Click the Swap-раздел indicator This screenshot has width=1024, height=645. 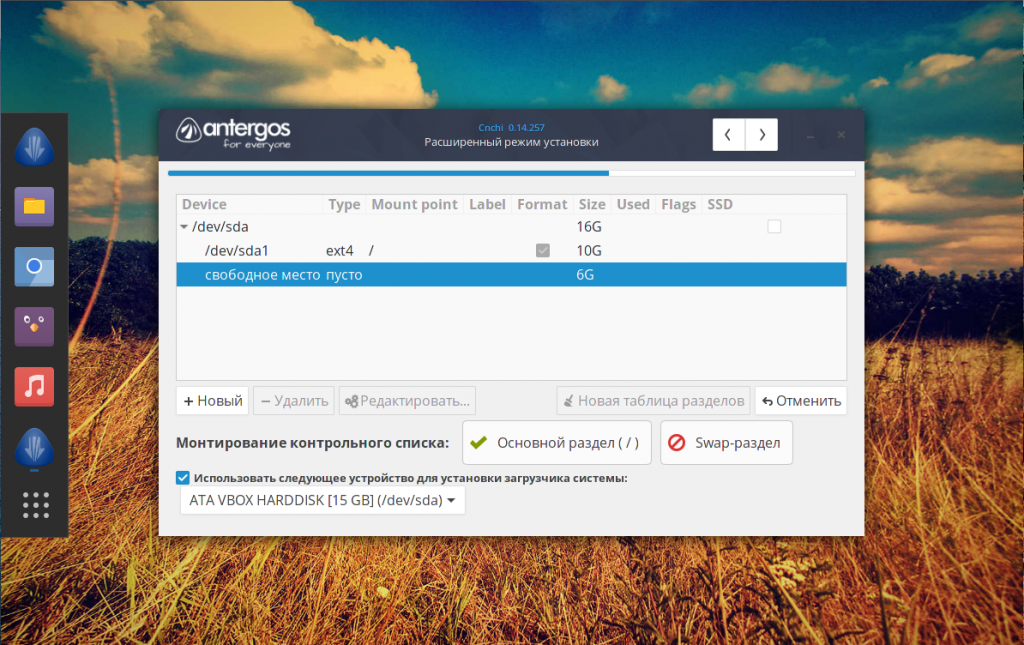click(x=726, y=443)
